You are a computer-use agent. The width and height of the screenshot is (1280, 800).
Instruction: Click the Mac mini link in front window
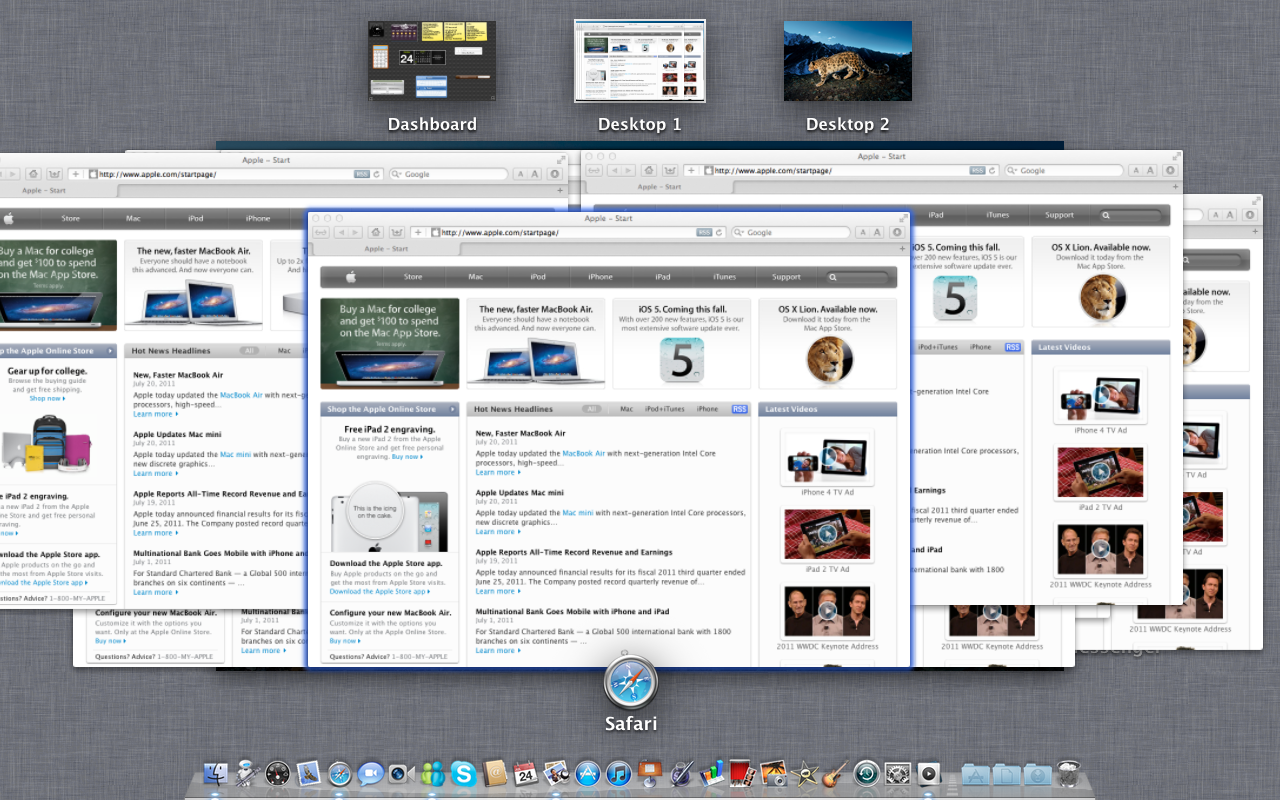[577, 512]
